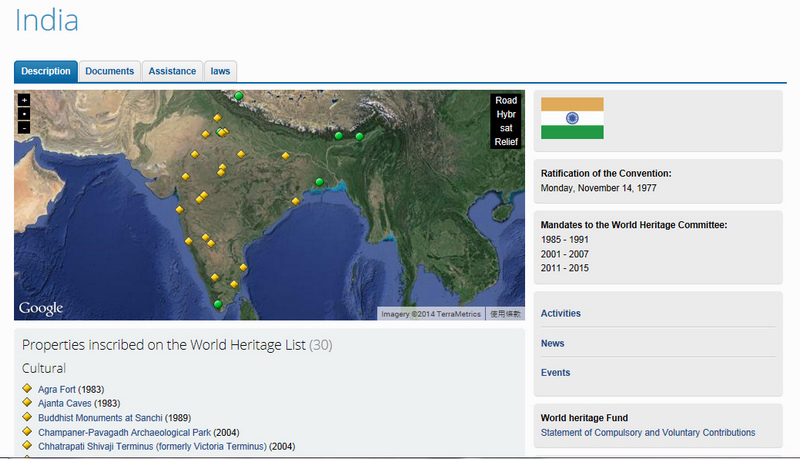800x459 pixels.
Task: Click the 'World heritage Fund' heading
Action: pos(584,418)
